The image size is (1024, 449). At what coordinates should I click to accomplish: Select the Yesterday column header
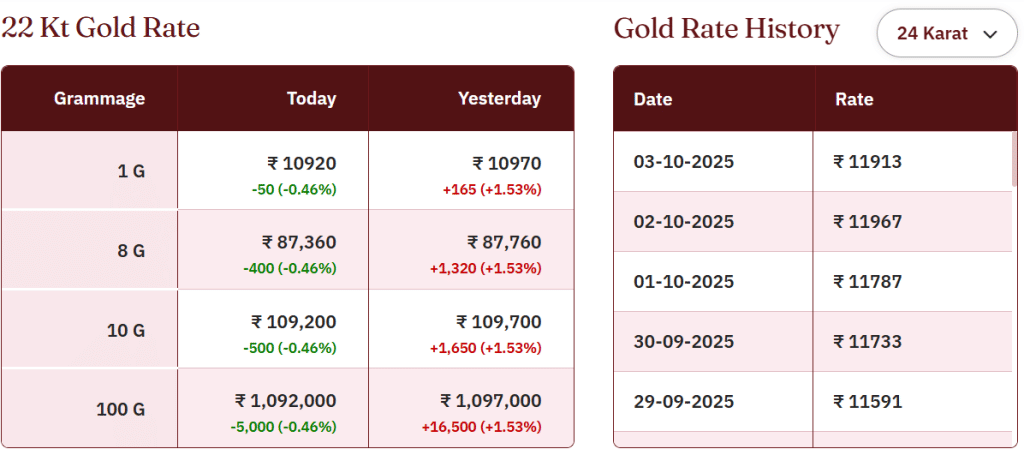499,98
